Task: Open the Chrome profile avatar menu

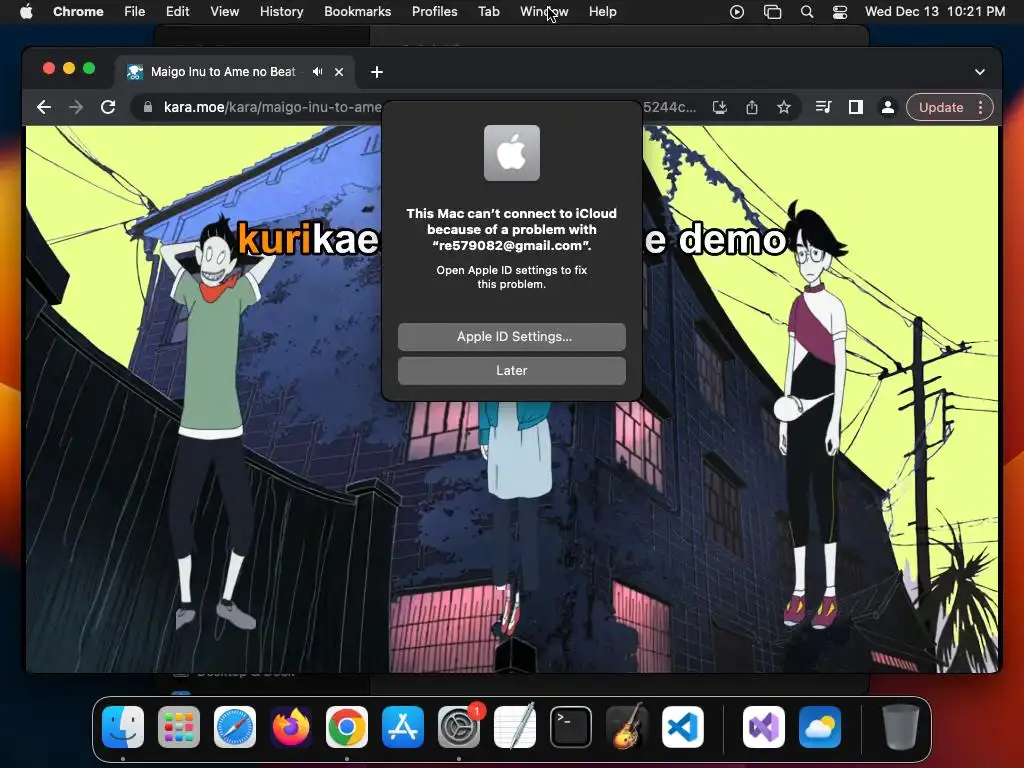Action: [x=888, y=107]
